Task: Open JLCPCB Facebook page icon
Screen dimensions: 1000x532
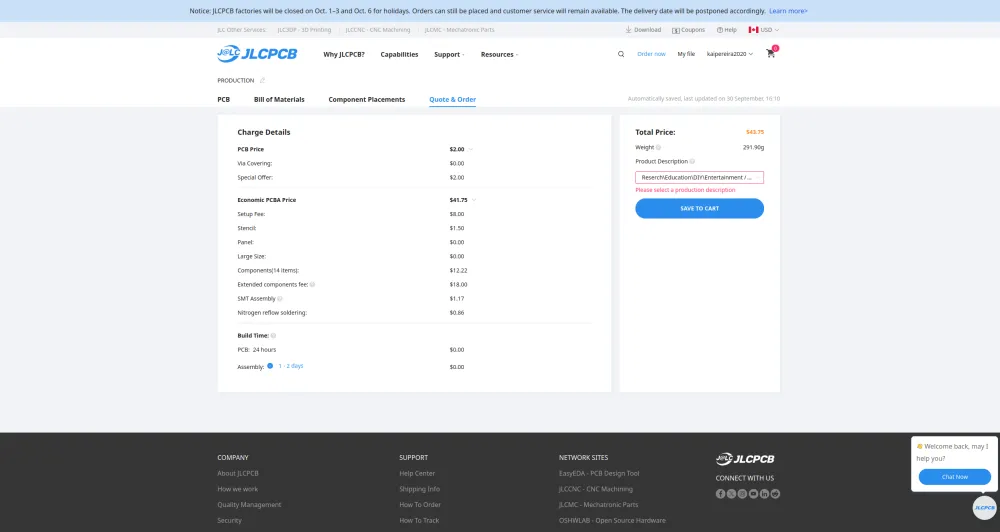Action: (721, 494)
